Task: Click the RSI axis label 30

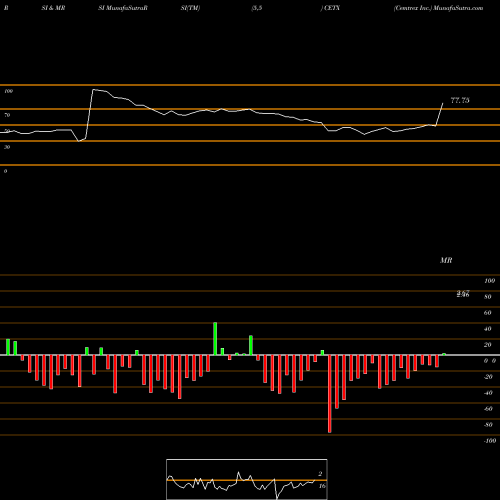Action: pyautogui.click(x=7, y=147)
